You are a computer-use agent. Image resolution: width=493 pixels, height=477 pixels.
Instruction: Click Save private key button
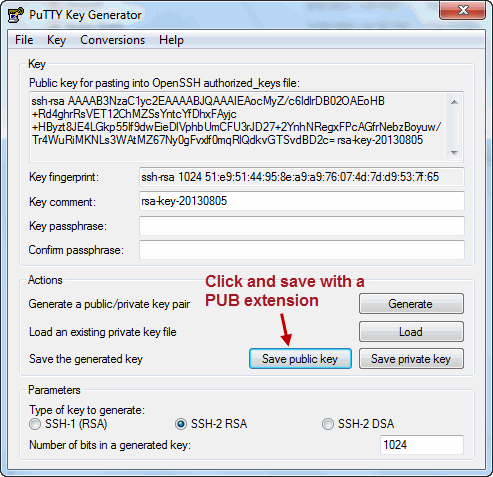(x=411, y=359)
